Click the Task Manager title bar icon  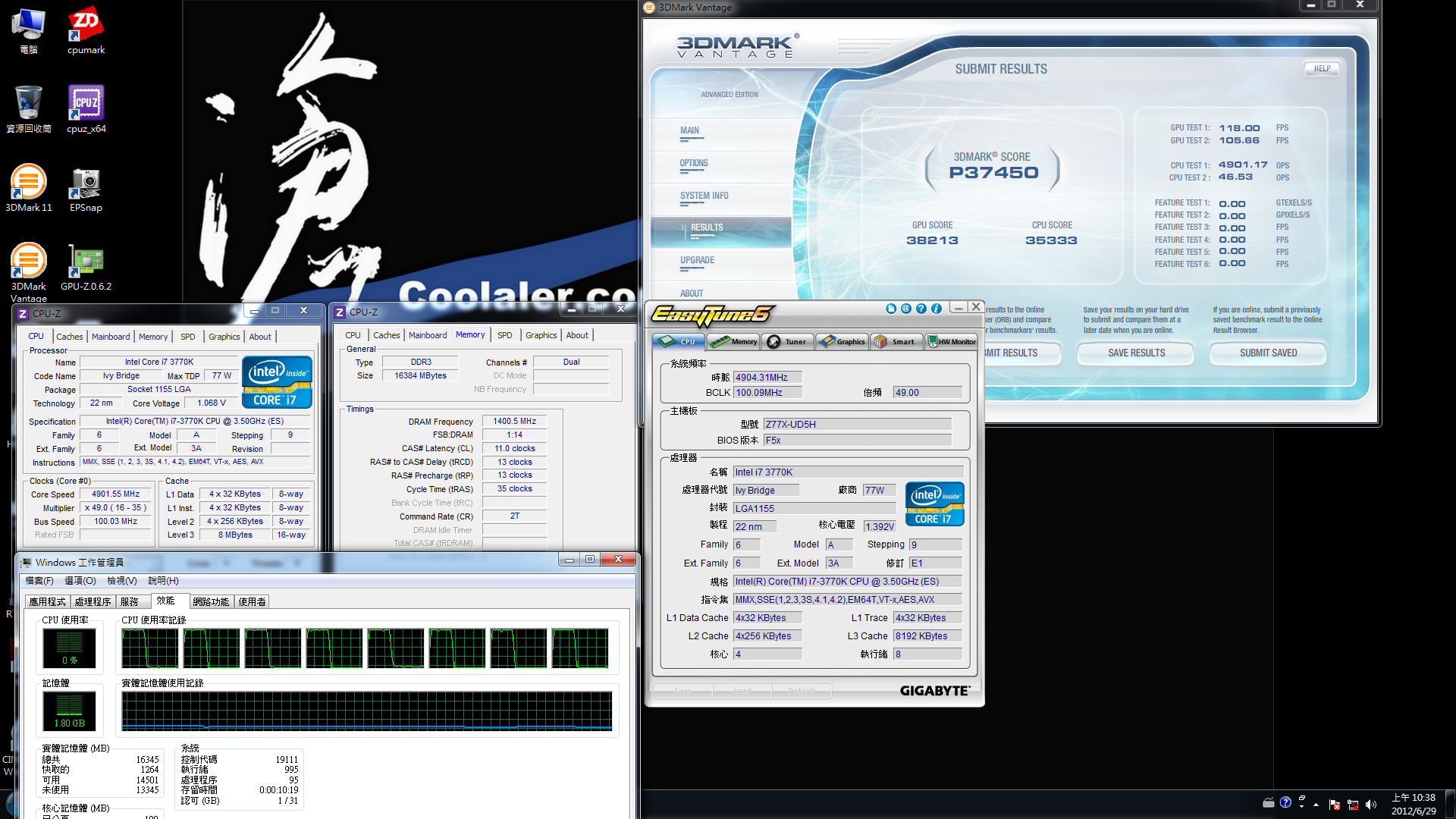point(27,562)
